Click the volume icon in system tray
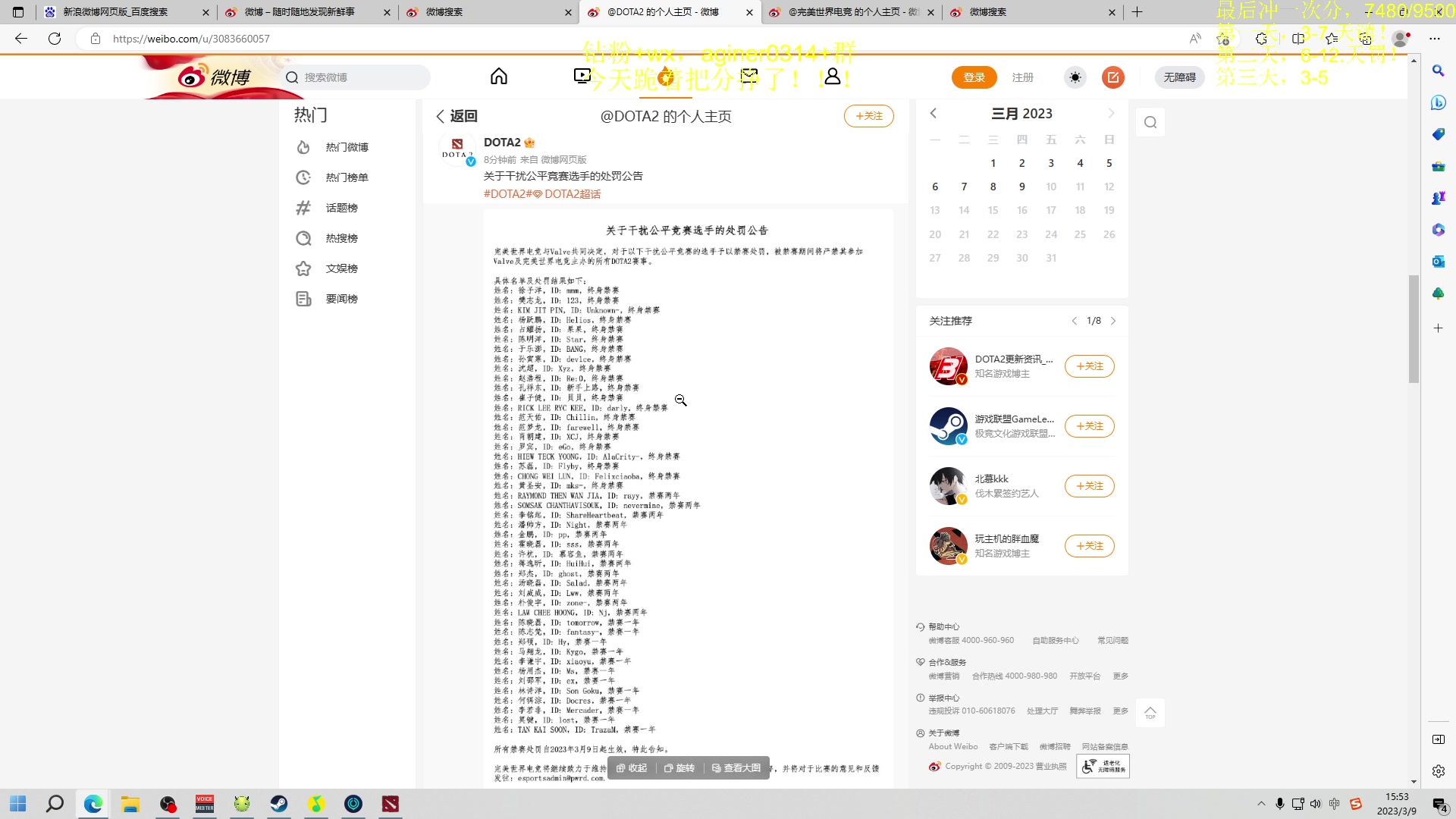This screenshot has width=1456, height=819. [1316, 804]
